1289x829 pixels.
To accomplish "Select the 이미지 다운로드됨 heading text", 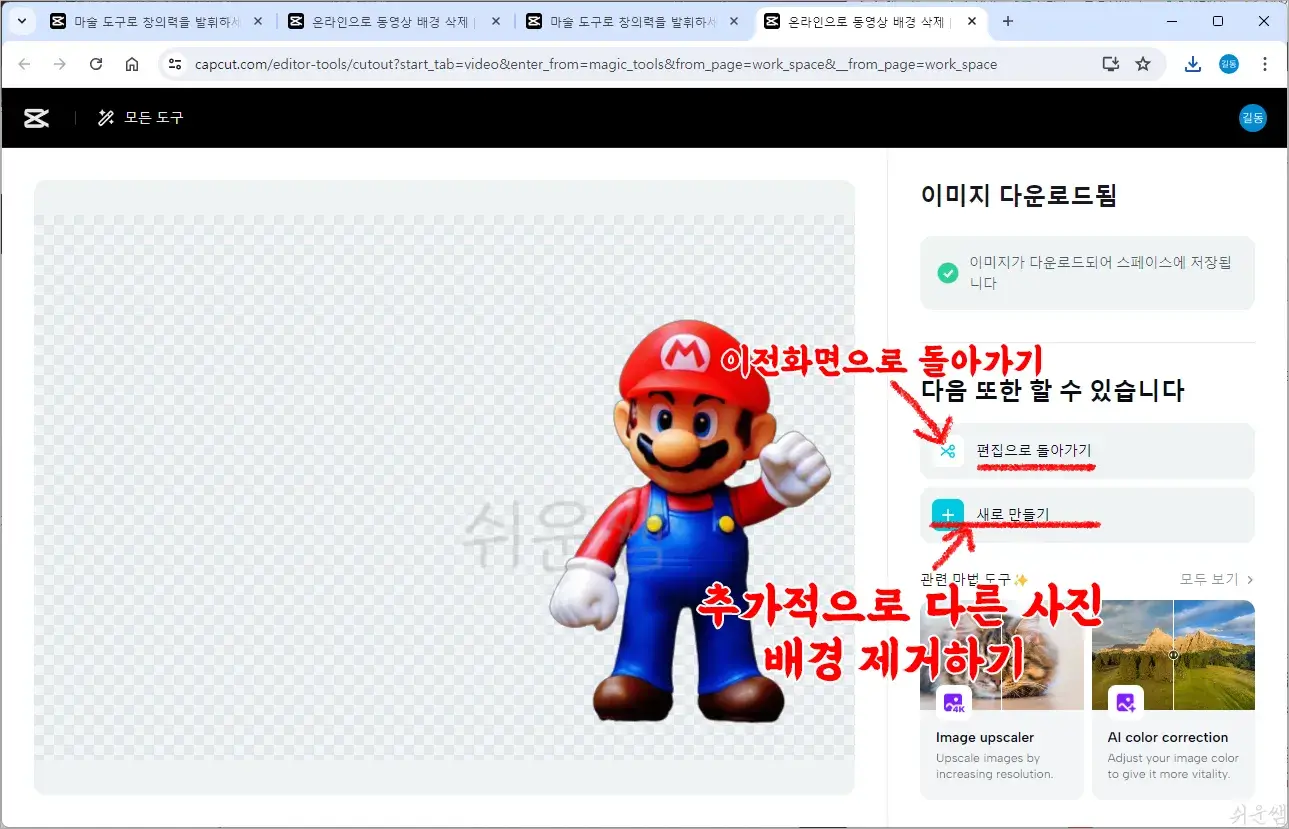I will pos(1018,195).
